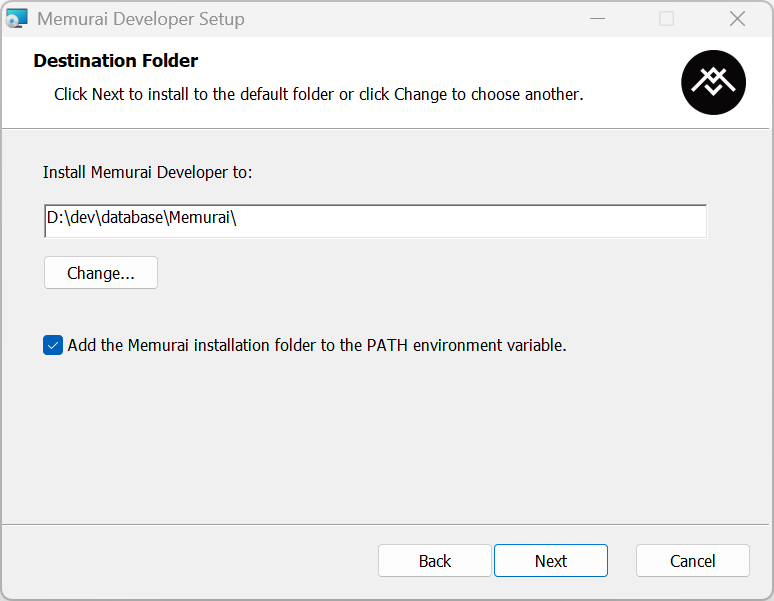774x601 pixels.
Task: Click the greyed-out maximize window icon
Action: click(x=666, y=19)
